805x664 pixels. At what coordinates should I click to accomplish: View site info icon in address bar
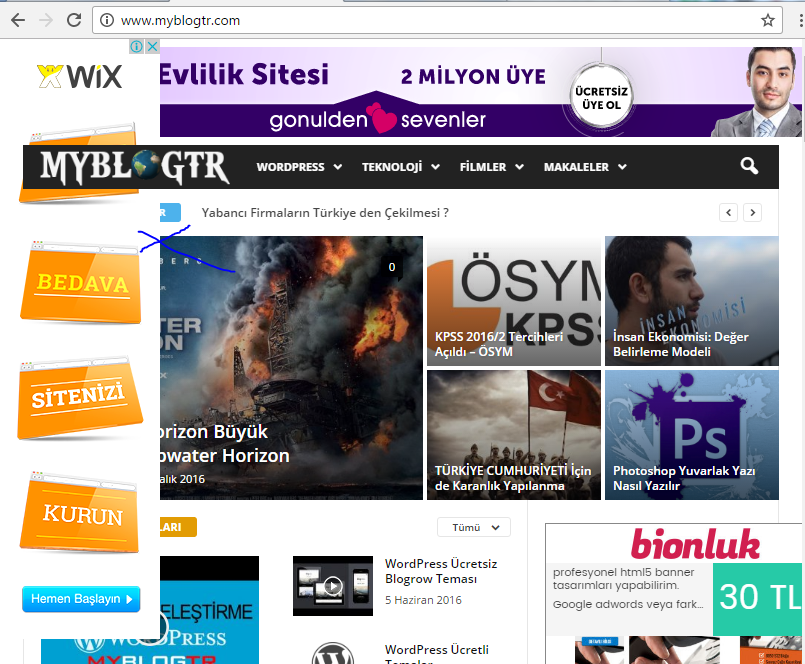click(107, 20)
